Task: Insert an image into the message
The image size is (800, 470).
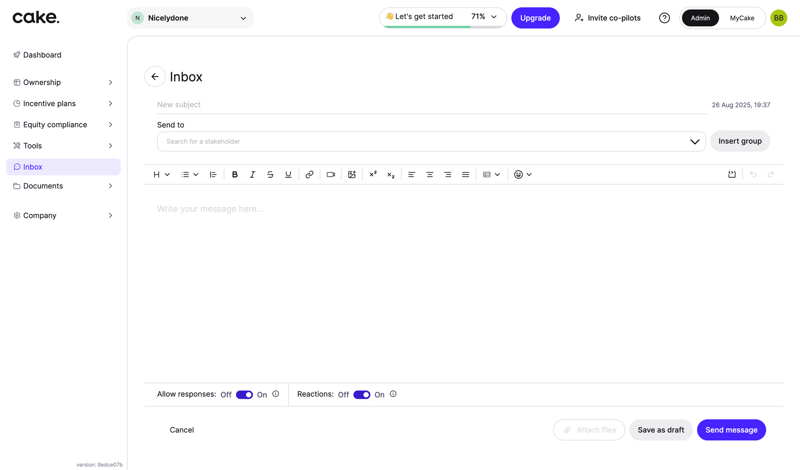Action: pos(352,175)
